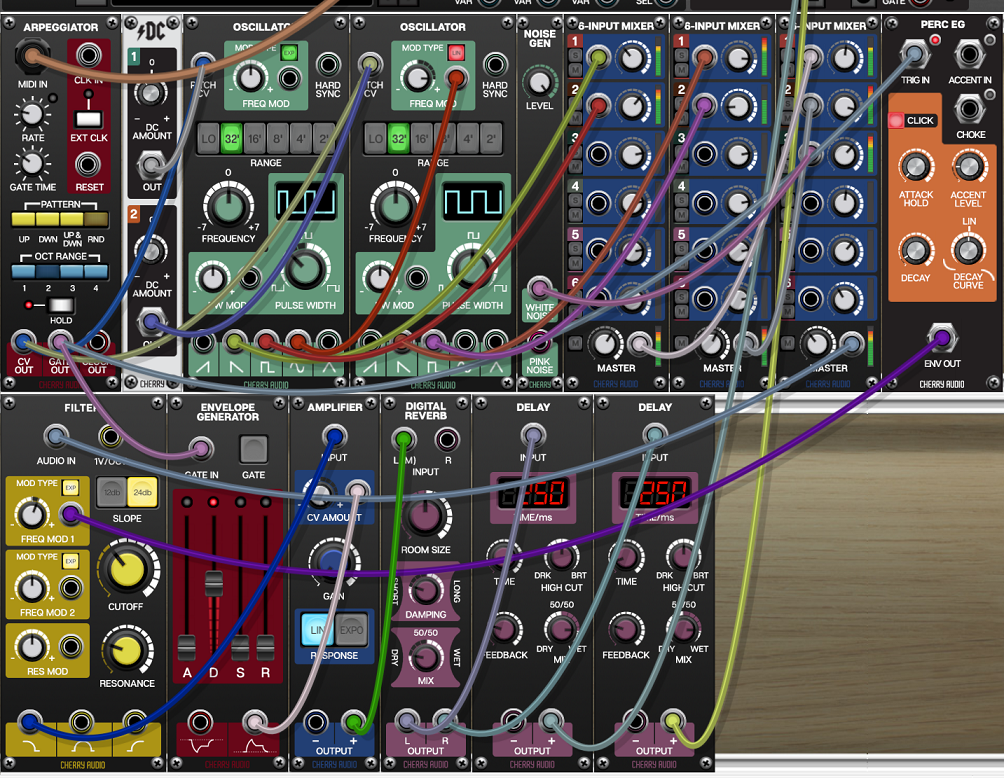Click channel 4 input jack on second mixer
1004x778 pixels.
pyautogui.click(x=704, y=204)
